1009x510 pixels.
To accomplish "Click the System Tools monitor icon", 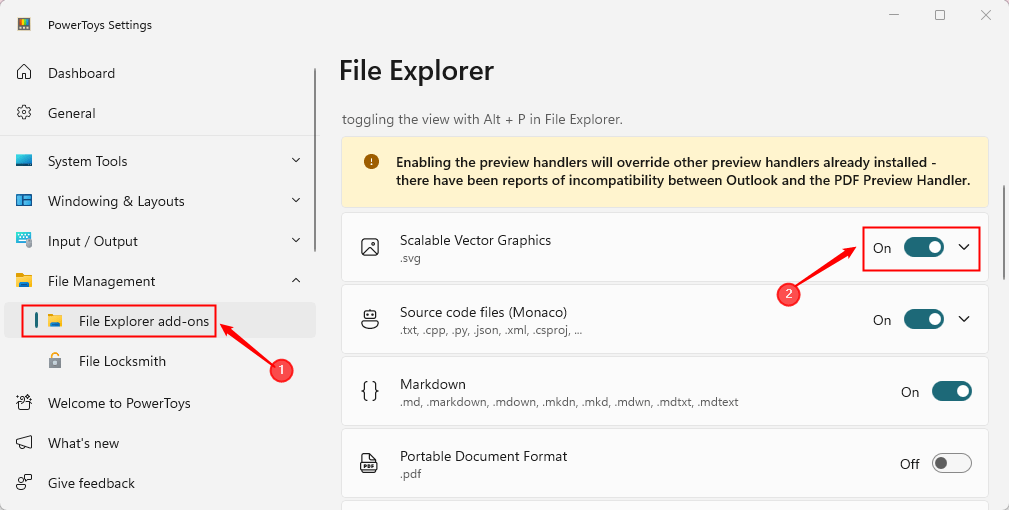I will [x=24, y=161].
